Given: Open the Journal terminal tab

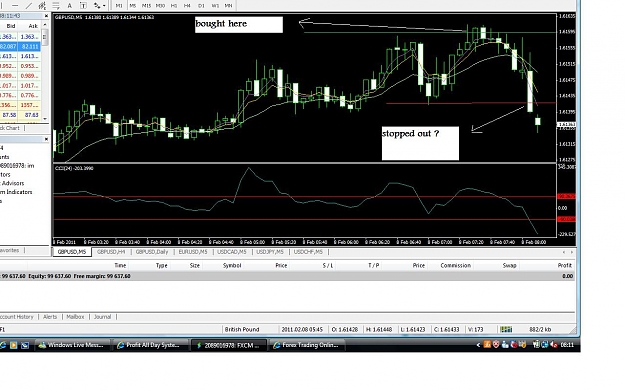Looking at the screenshot, I should click(102, 317).
